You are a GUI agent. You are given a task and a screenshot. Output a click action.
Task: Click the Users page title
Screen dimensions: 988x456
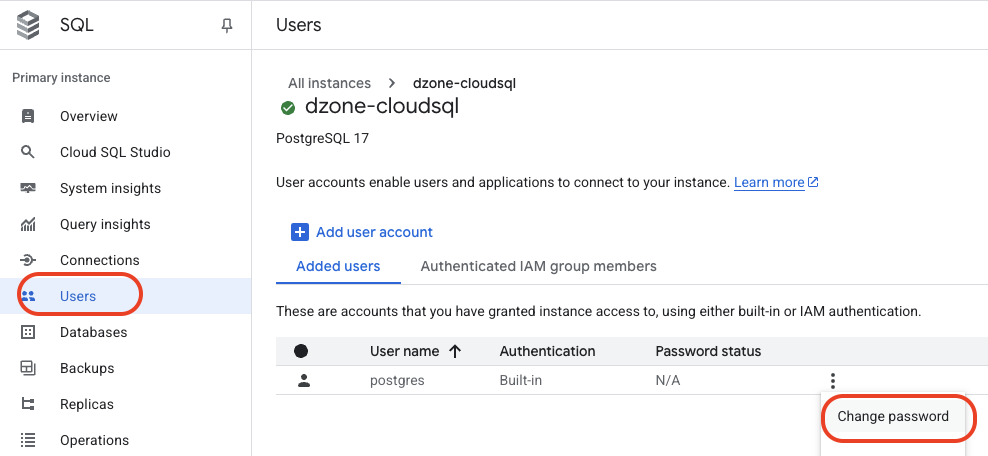299,25
